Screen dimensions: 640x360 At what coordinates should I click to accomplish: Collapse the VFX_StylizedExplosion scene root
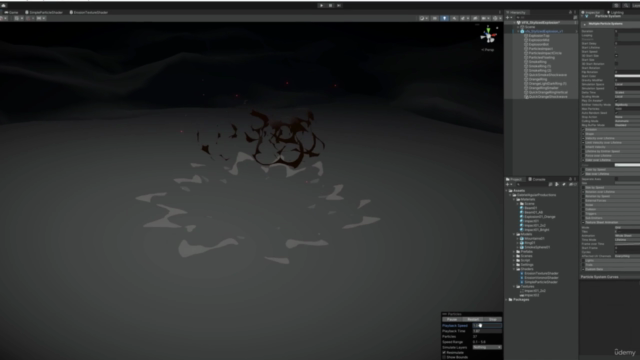pyautogui.click(x=514, y=22)
